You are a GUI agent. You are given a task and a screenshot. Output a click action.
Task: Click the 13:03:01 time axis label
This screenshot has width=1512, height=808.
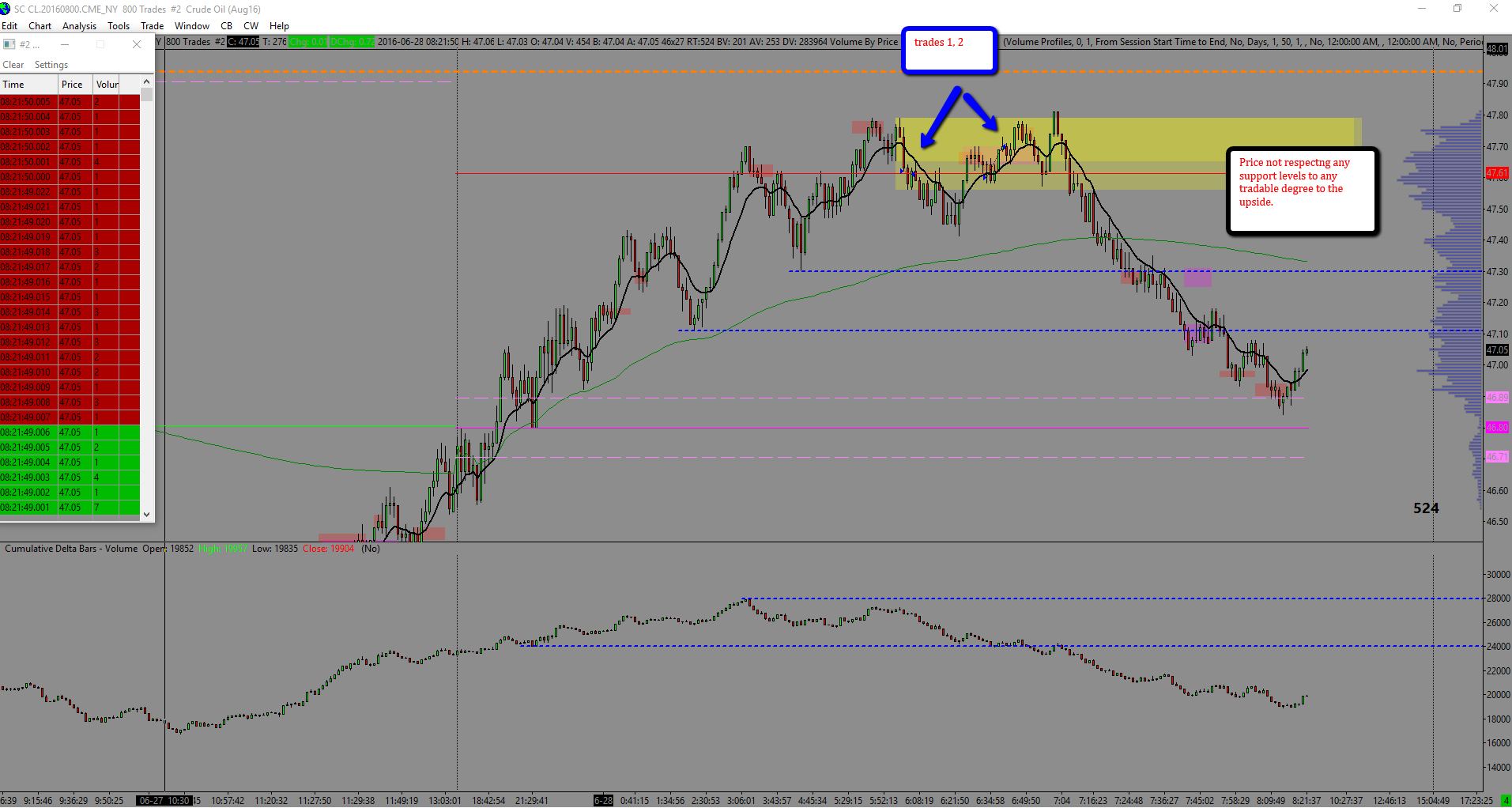pyautogui.click(x=445, y=801)
